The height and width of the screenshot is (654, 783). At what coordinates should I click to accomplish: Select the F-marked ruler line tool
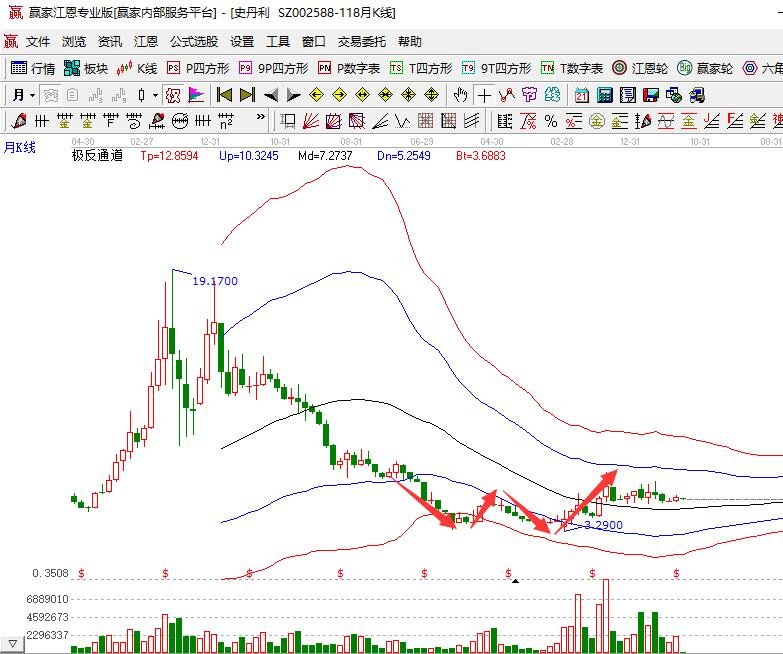click(111, 121)
